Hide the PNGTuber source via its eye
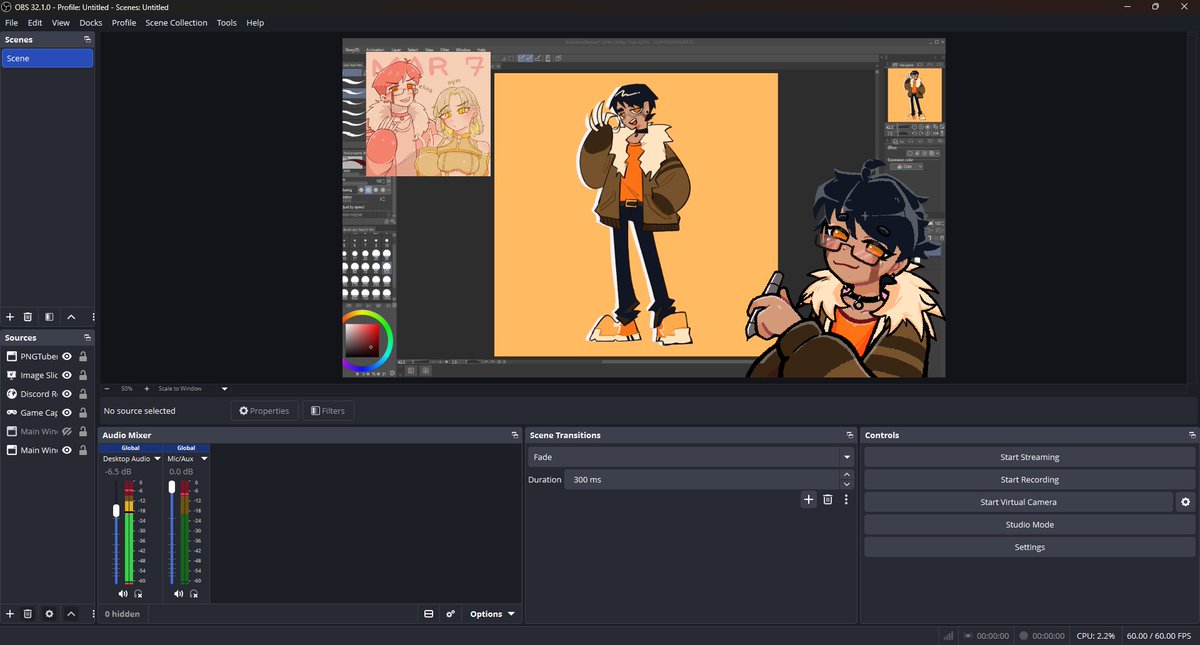1200x645 pixels. click(67, 356)
